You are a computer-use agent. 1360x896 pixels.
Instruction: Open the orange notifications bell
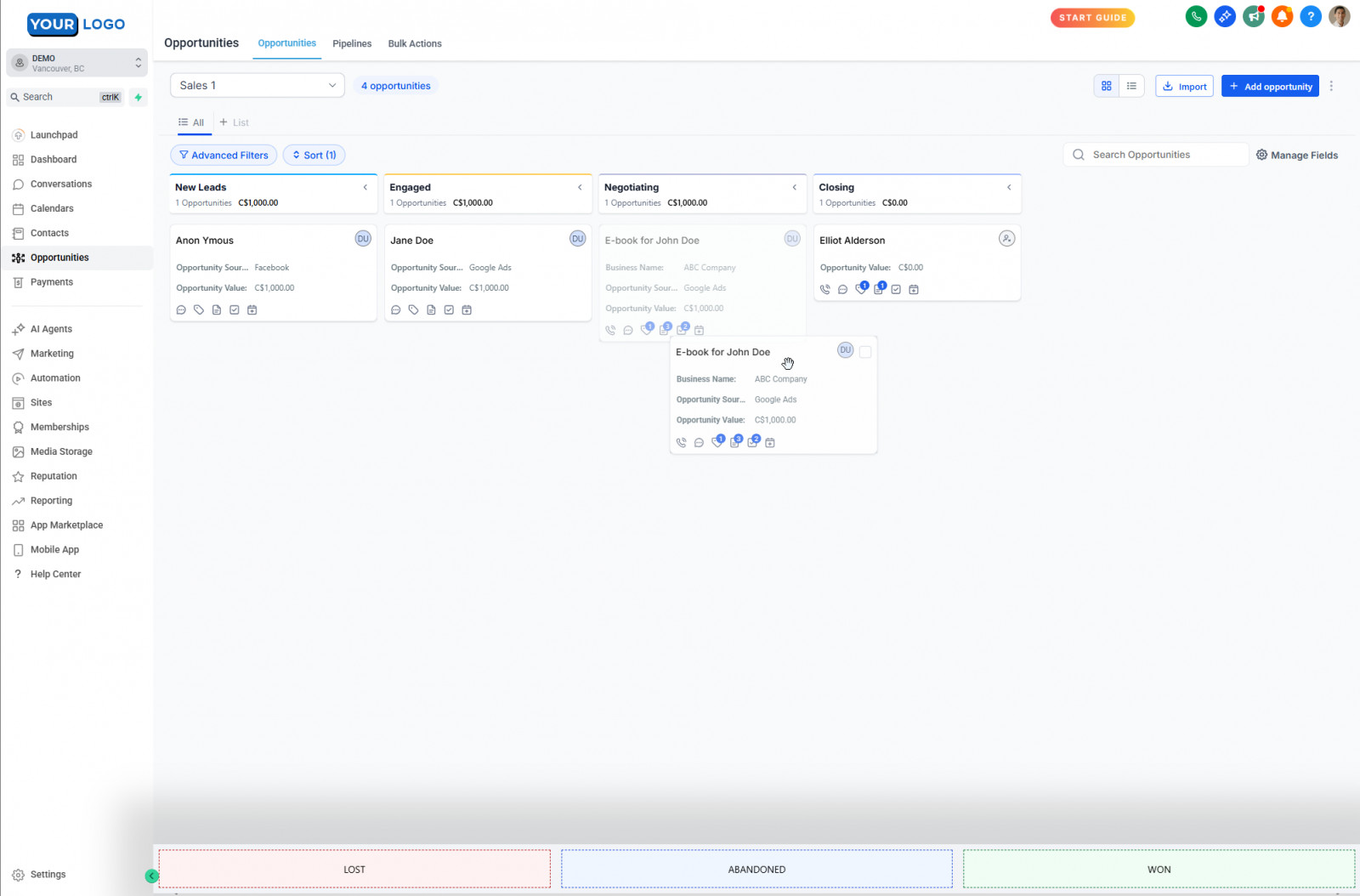pyautogui.click(x=1282, y=16)
